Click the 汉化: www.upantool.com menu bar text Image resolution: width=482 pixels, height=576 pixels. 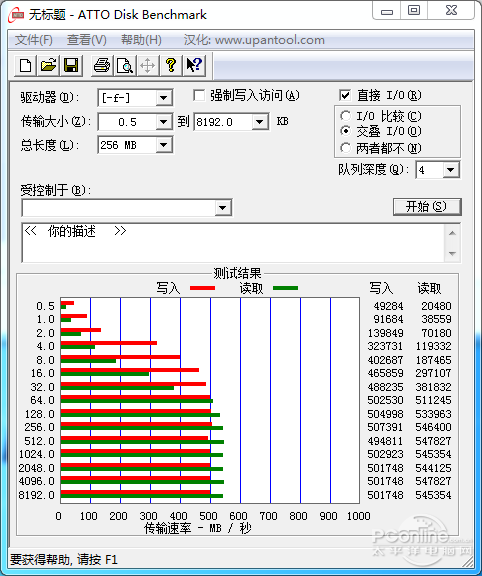point(254,40)
